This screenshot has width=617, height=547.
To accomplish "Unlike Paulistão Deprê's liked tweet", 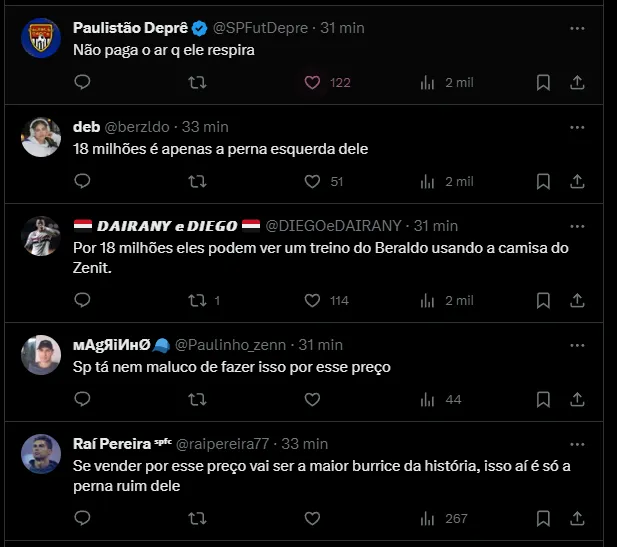I will (x=313, y=83).
